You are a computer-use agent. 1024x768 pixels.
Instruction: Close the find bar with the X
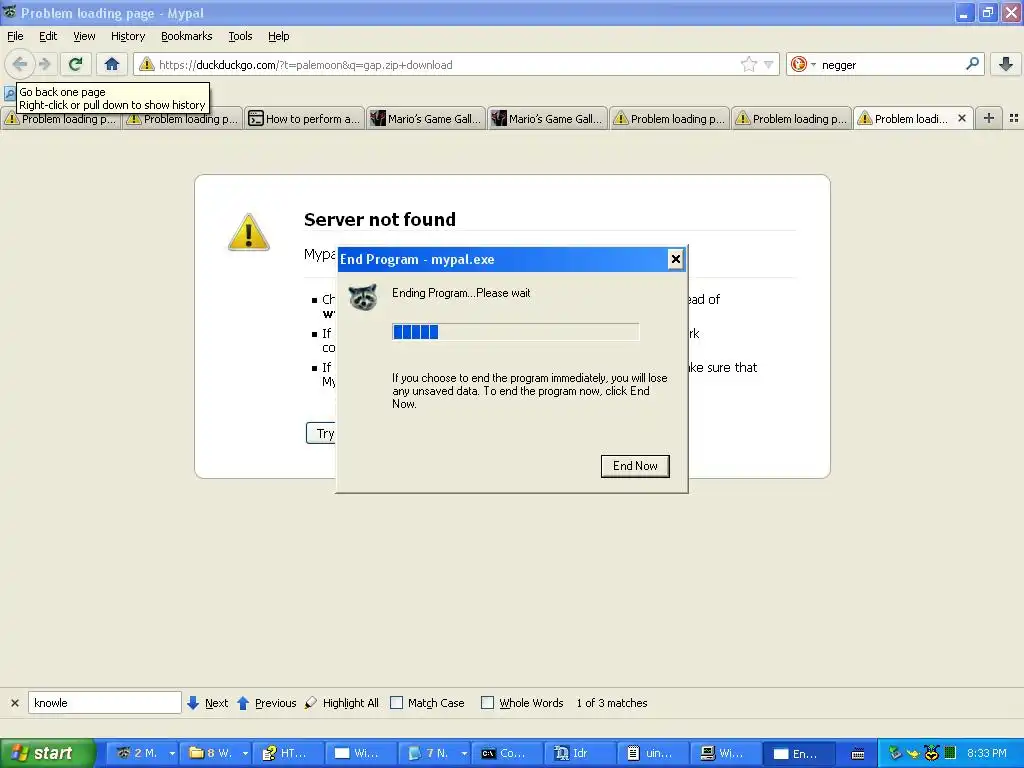[15, 703]
